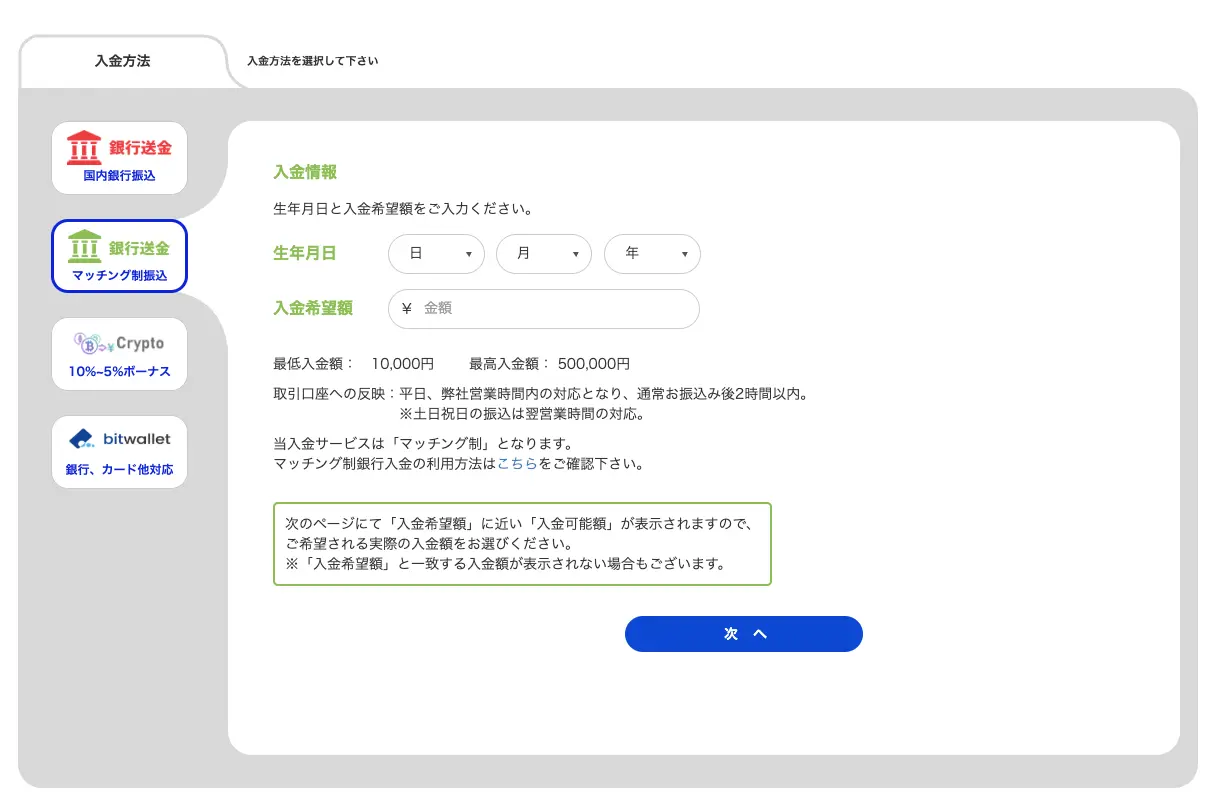
Task: Open the 年 year dropdown
Action: pos(652,254)
